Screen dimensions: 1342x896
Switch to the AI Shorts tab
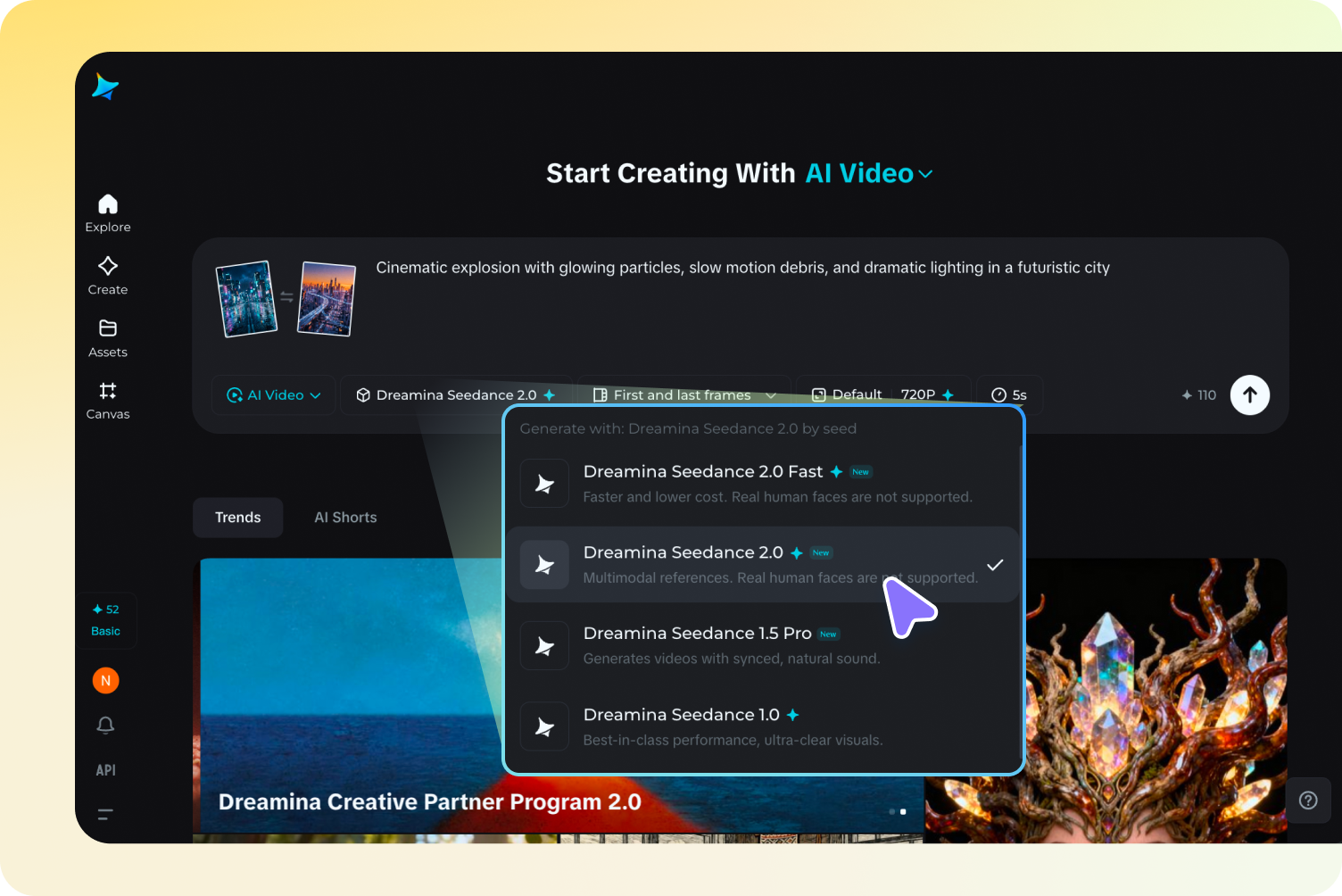345,518
